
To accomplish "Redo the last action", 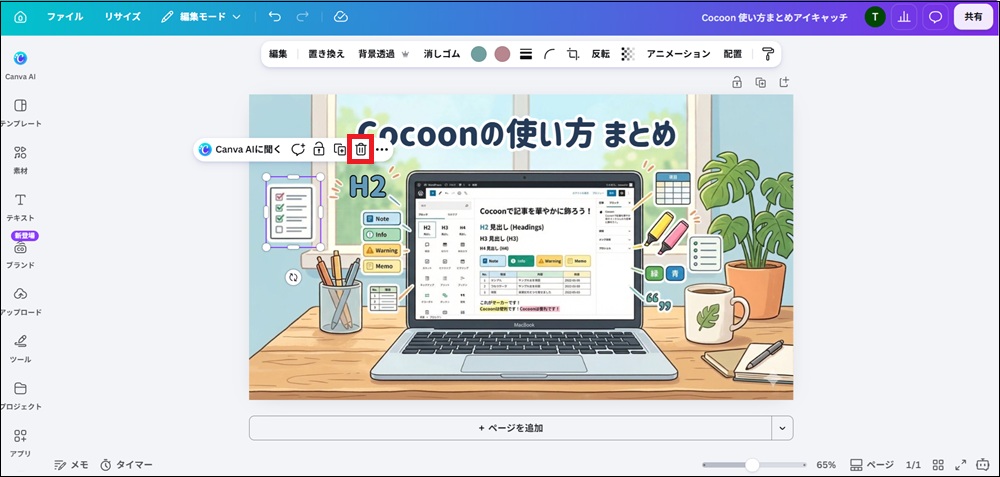I will (303, 17).
